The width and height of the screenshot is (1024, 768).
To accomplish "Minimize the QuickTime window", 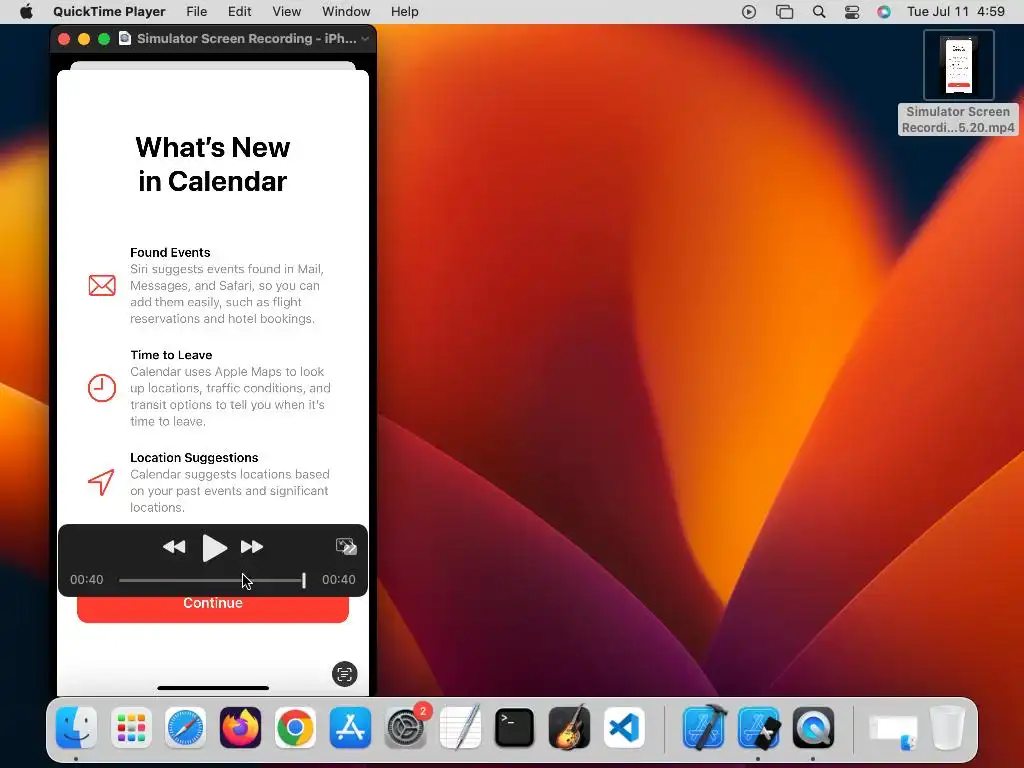I will 84,39.
